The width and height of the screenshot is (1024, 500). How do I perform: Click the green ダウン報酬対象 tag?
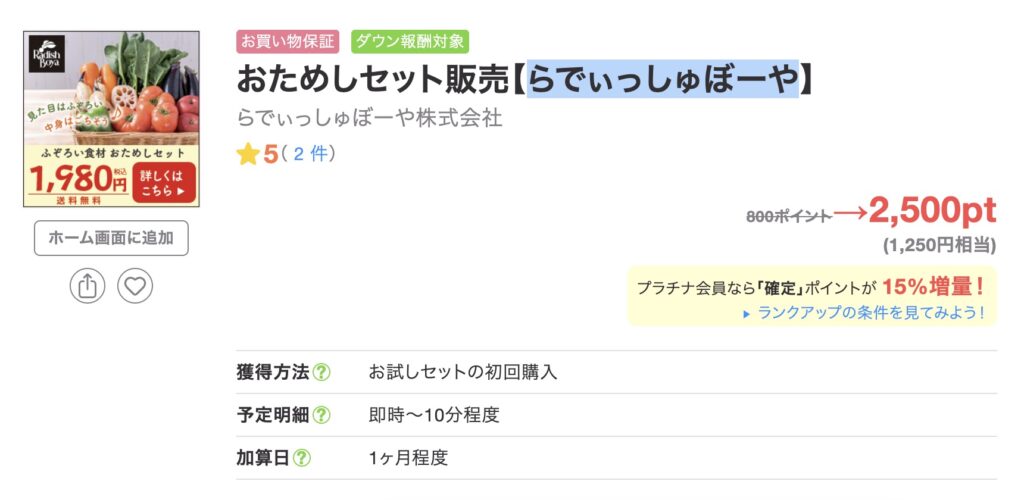(410, 42)
